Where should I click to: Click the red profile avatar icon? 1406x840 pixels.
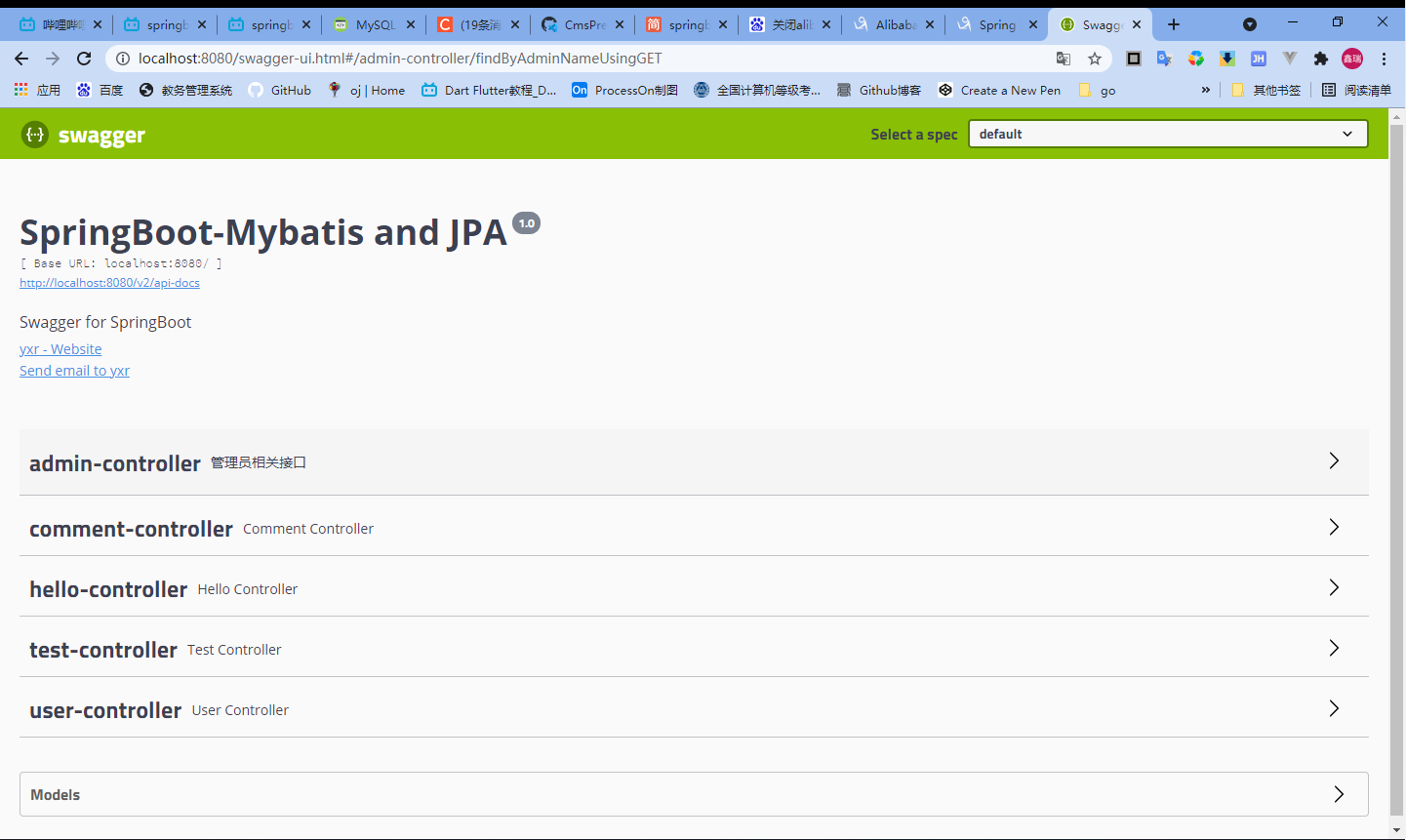pyautogui.click(x=1352, y=59)
